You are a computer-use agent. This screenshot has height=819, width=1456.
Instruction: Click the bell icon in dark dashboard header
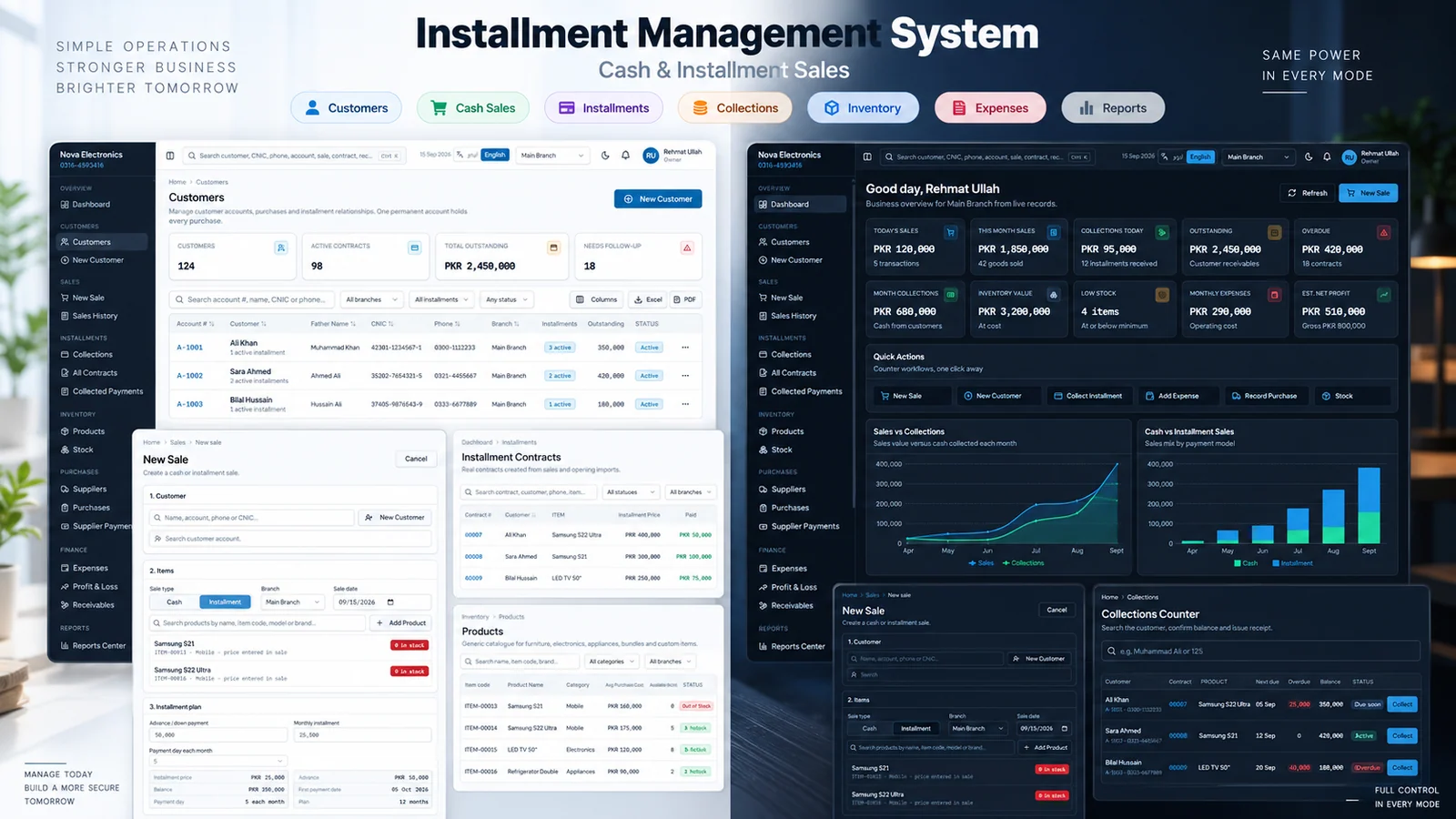1327,157
